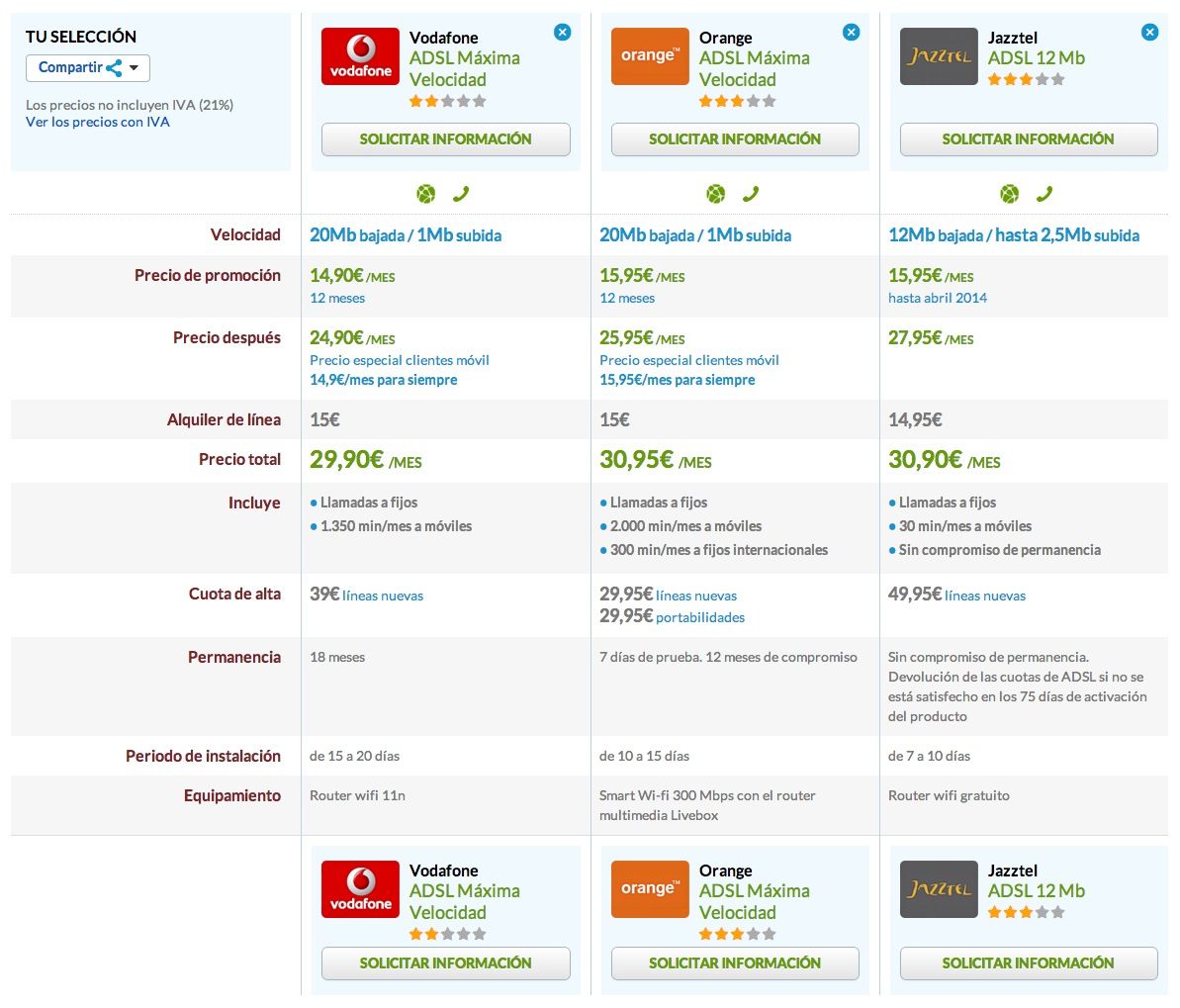Open bottom Orange ADSL Máxima Velocidad title

(x=754, y=901)
